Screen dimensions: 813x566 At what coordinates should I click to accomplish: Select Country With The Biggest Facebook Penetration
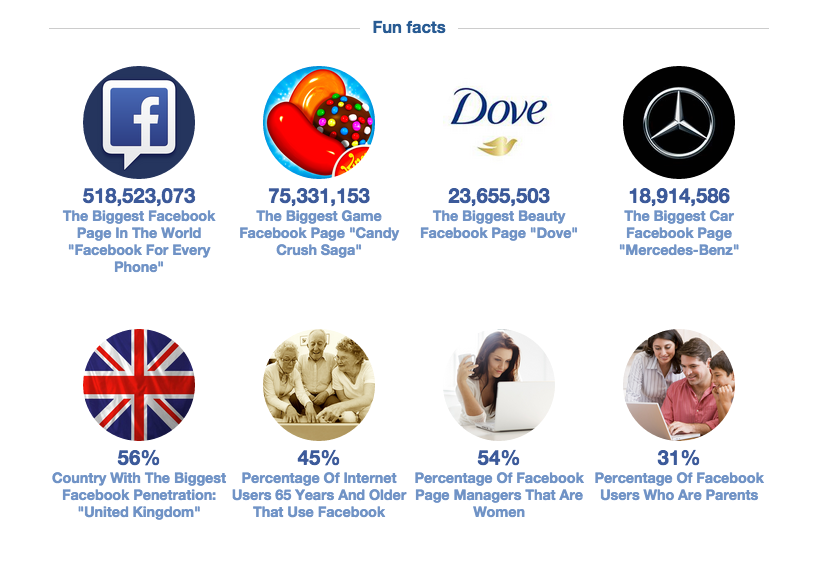coord(139,495)
